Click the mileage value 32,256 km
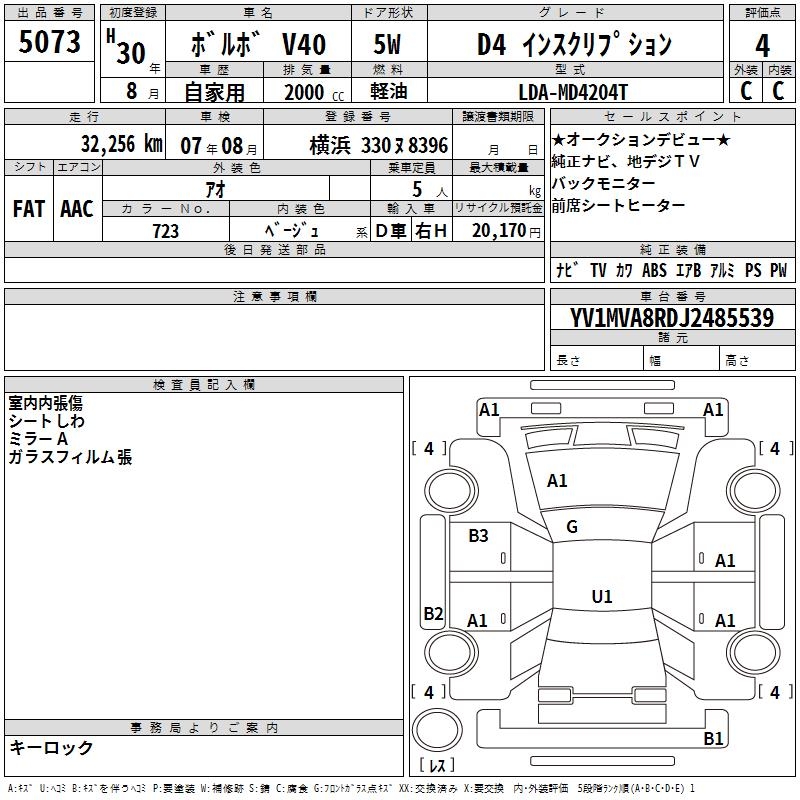This screenshot has width=800, height=800. [122, 144]
